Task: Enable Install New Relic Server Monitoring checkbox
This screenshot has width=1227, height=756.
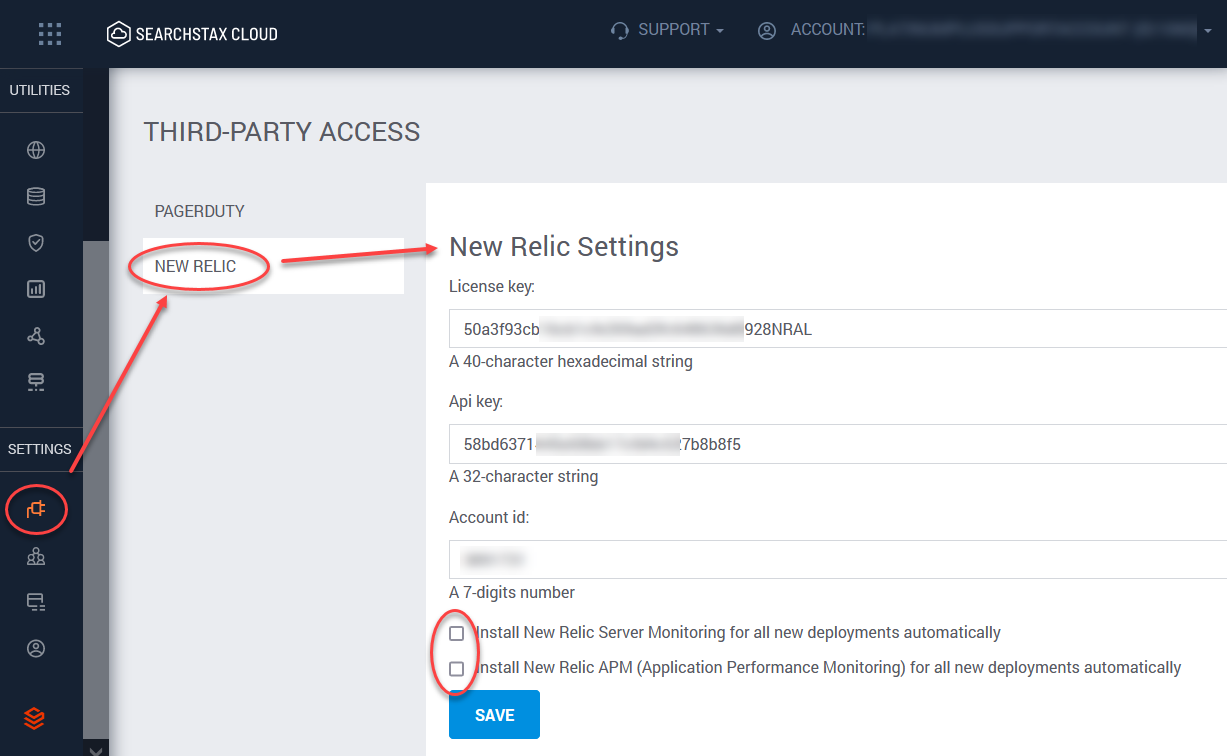Action: [x=456, y=632]
